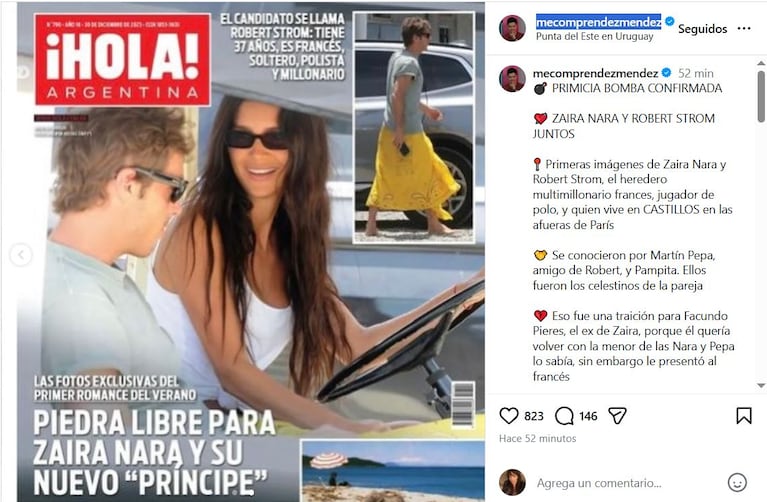This screenshot has height=502, width=767.
Task: Click header profile picture of mecomprendezmendez
Action: pos(512,28)
